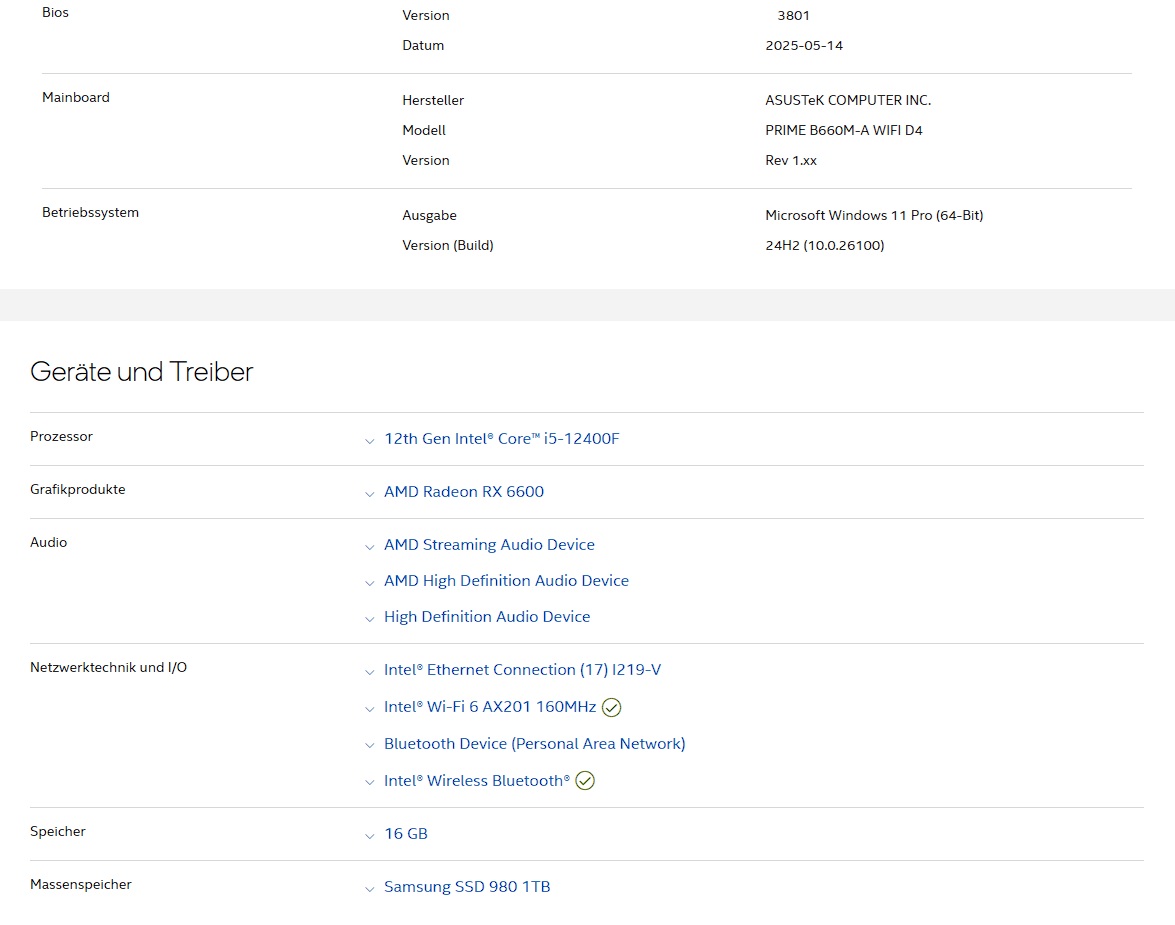Expand the AMD High Definition Audio Device chevron
This screenshot has width=1175, height=925.
click(x=369, y=583)
